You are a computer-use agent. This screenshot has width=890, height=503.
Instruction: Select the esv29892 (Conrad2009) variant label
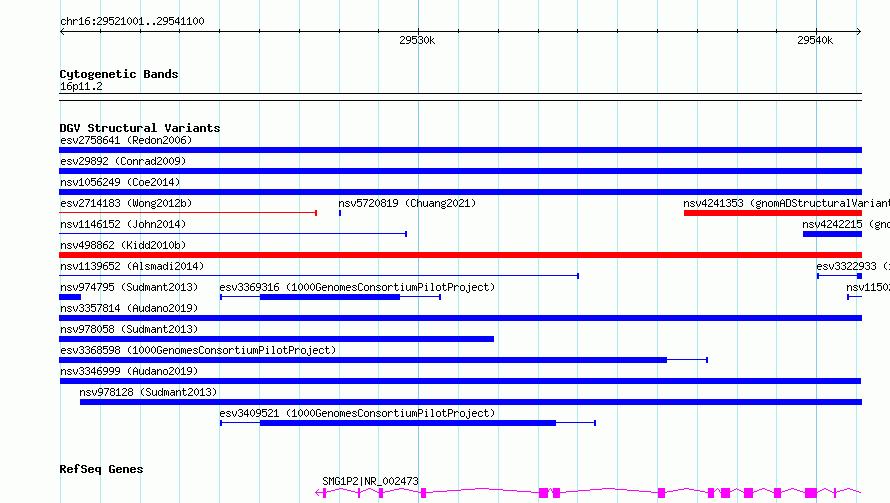coord(123,161)
